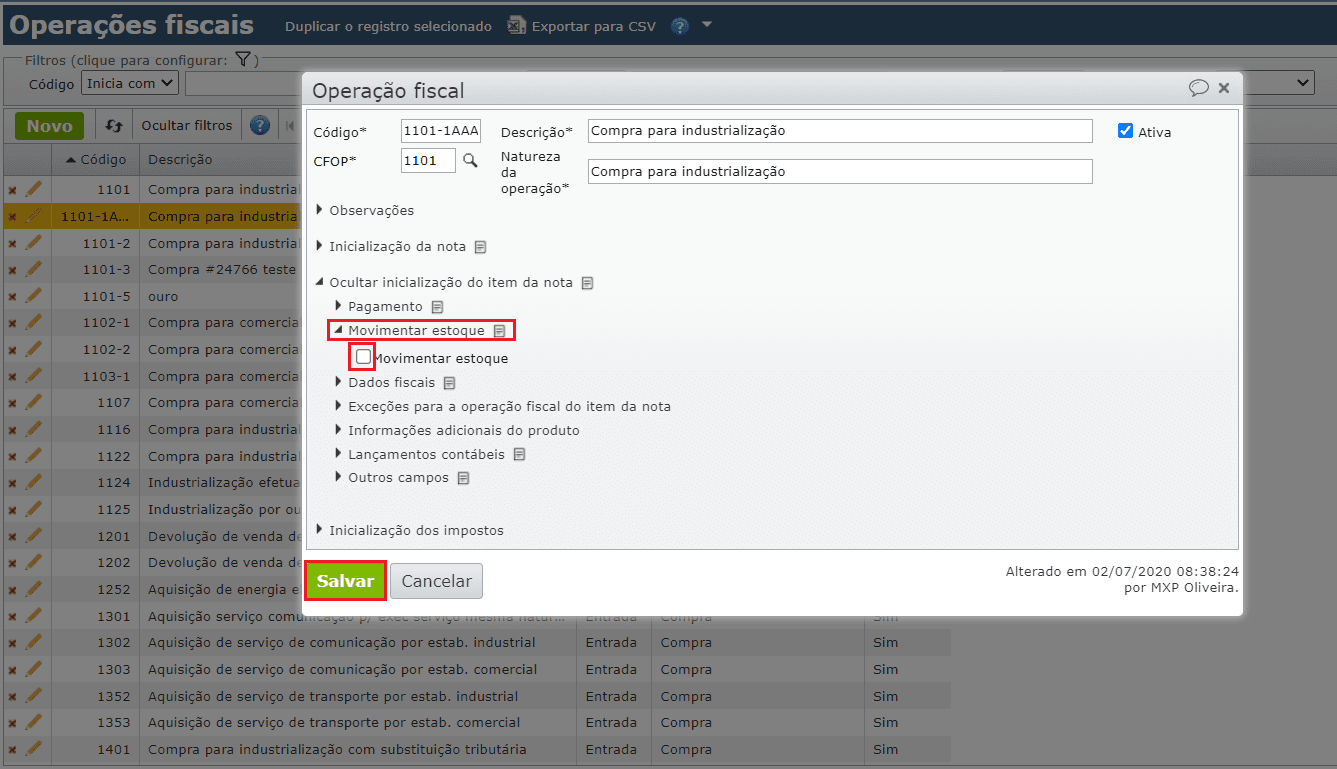Click Ocultar filtros in the toolbar

(187, 126)
